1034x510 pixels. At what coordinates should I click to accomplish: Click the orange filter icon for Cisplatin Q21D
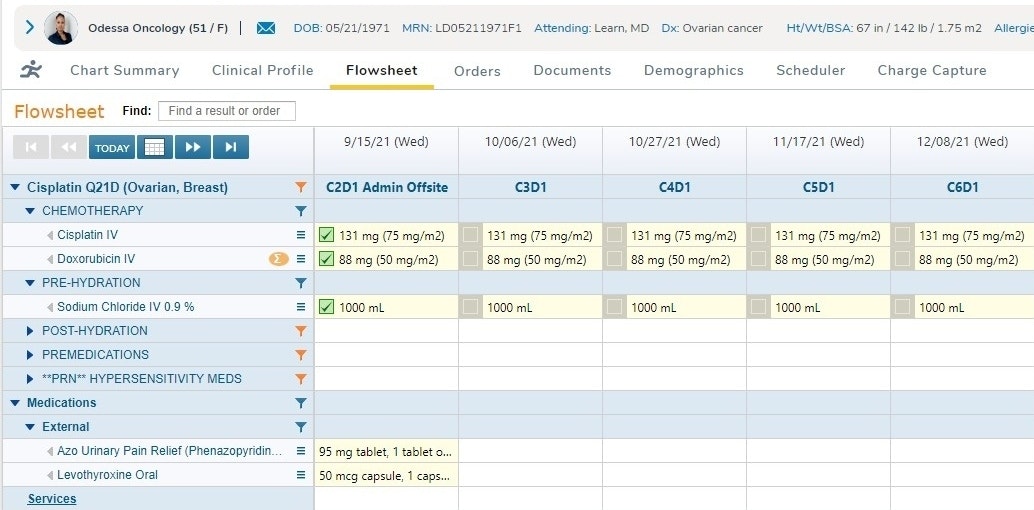tap(300, 187)
